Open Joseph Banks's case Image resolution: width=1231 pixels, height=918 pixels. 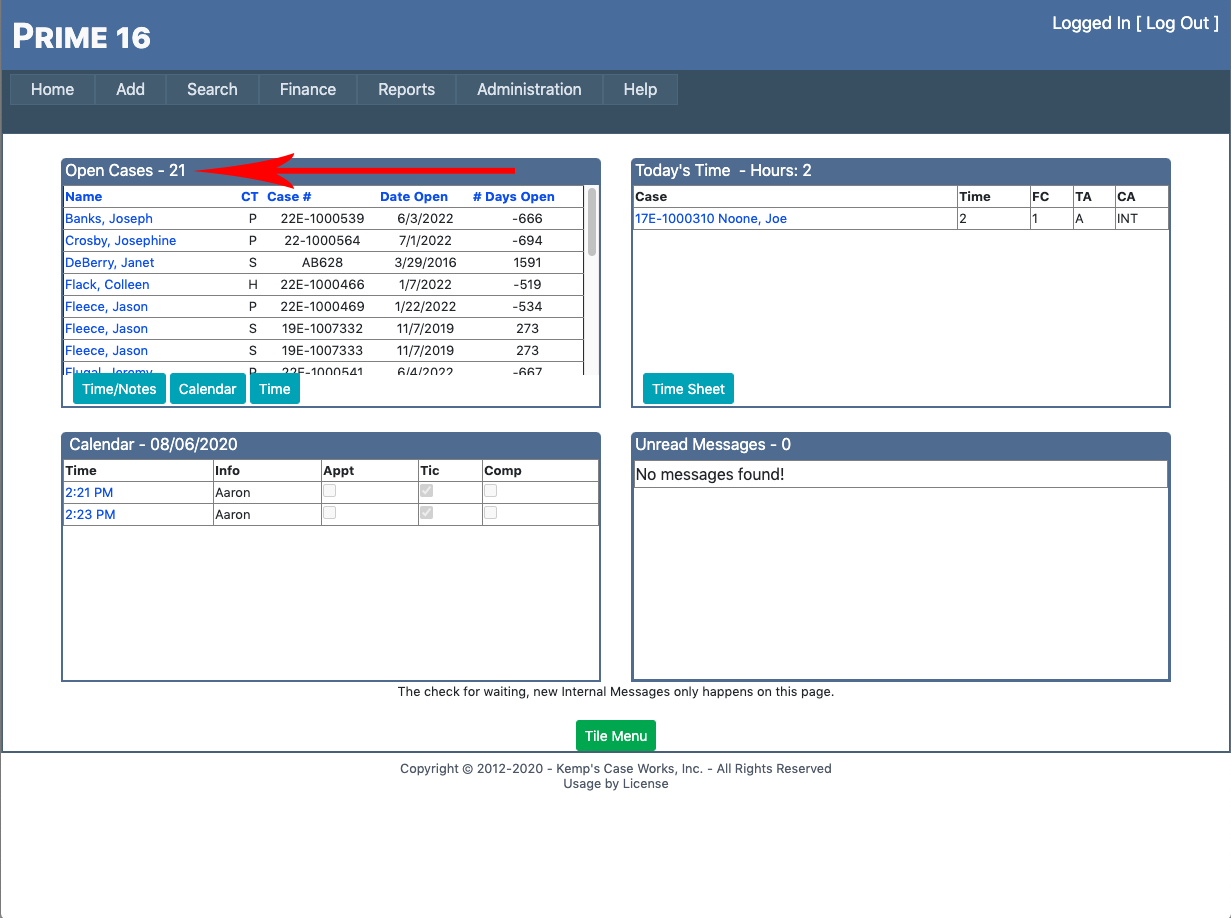pos(109,219)
